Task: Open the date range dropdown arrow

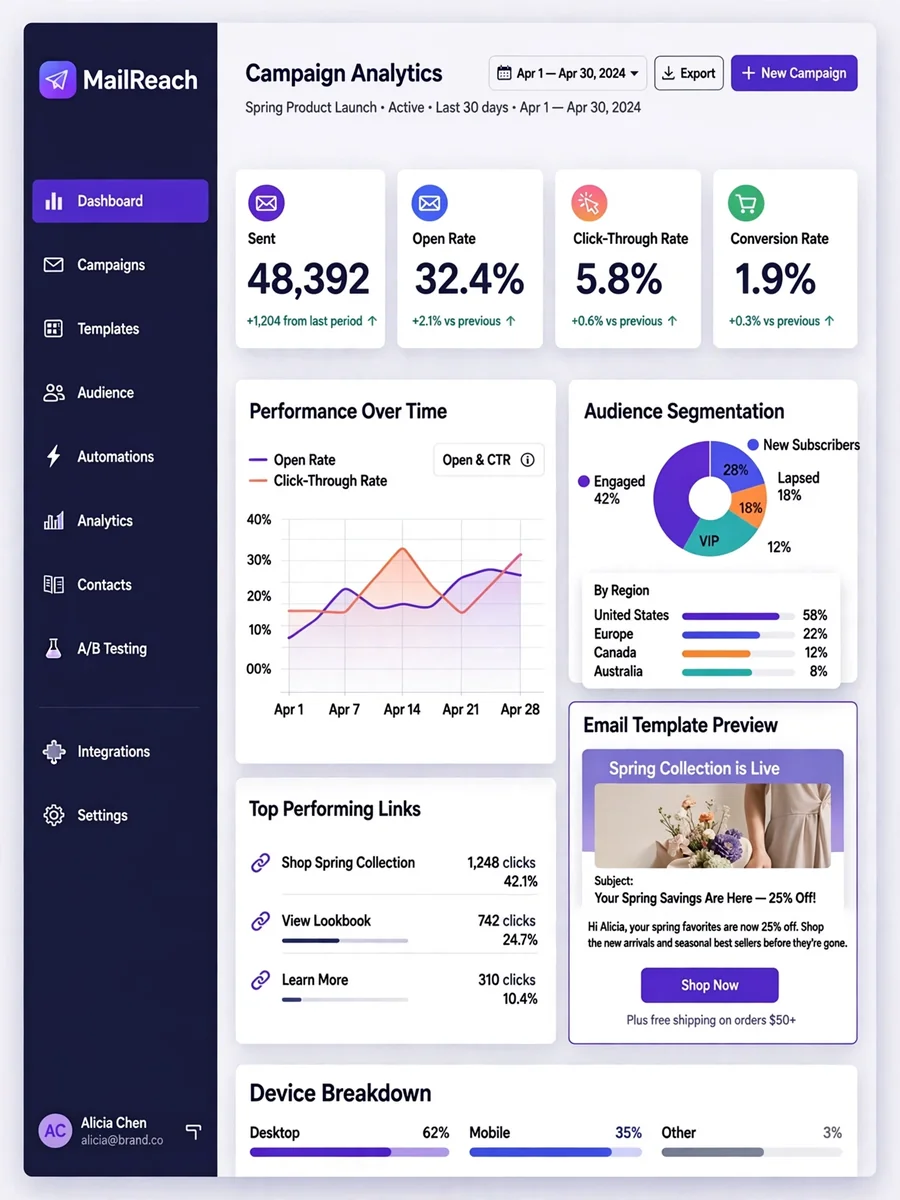Action: (636, 73)
